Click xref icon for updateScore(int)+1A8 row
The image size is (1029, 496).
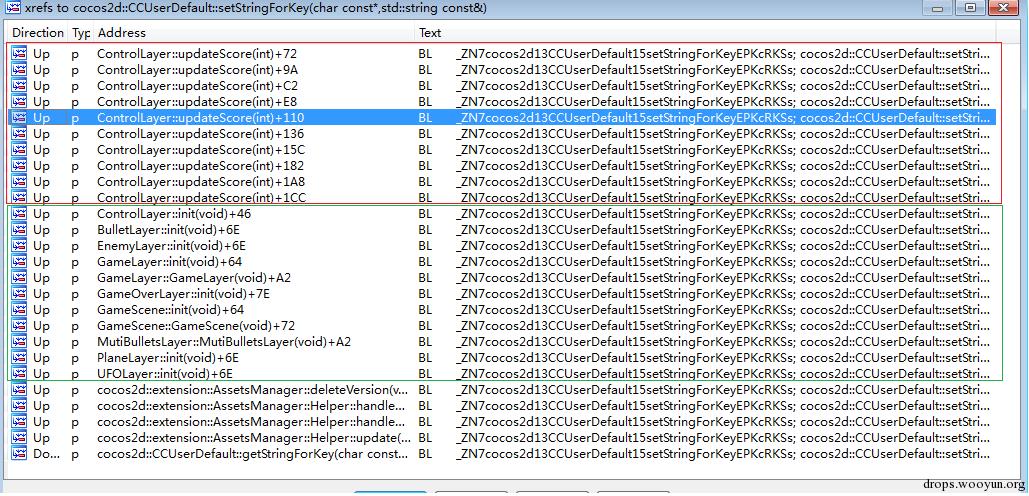tap(18, 182)
